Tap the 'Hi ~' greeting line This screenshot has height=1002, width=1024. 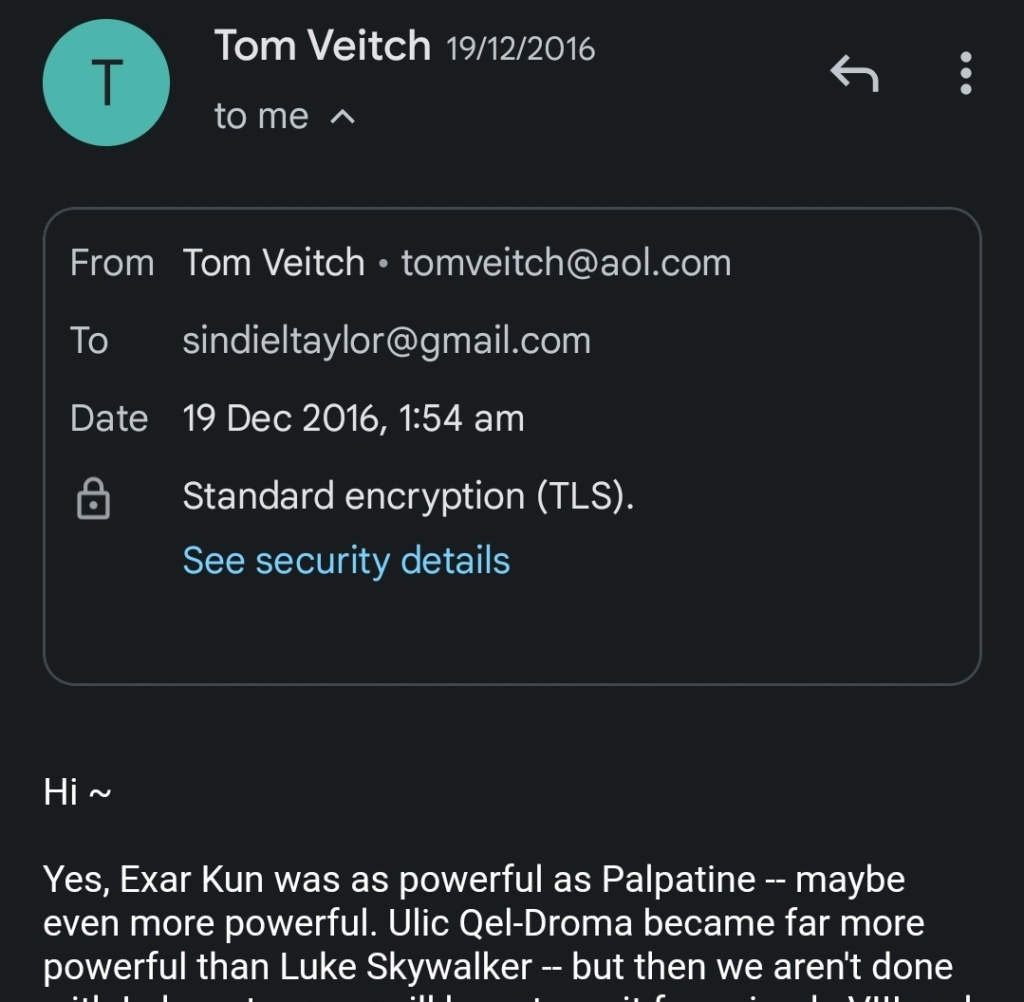coord(77,792)
